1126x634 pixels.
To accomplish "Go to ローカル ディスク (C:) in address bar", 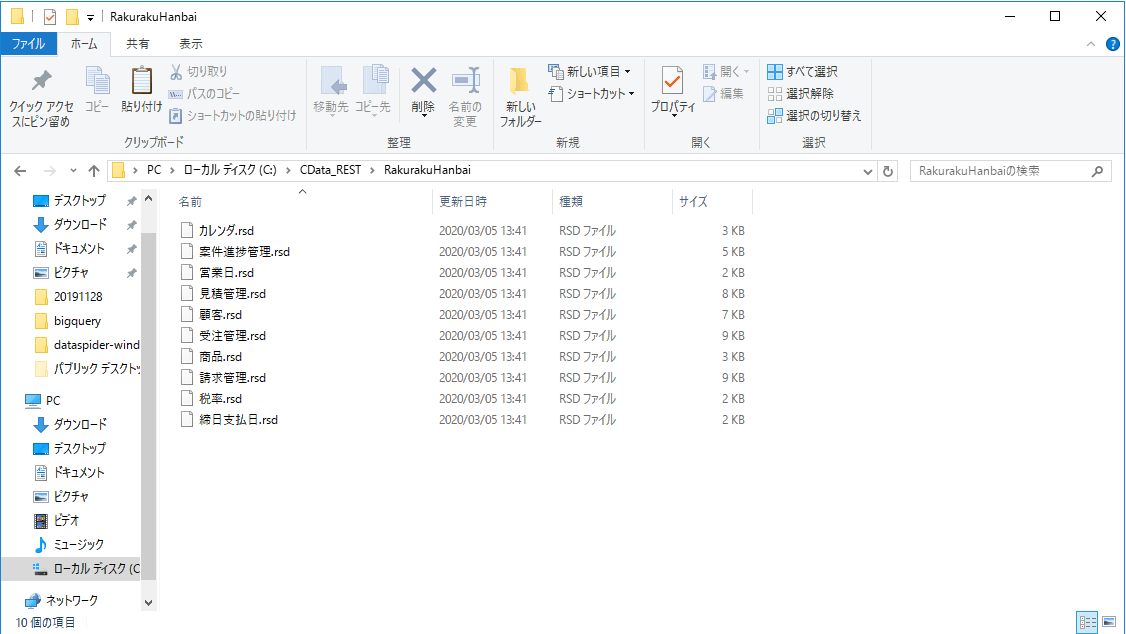I will [x=230, y=170].
